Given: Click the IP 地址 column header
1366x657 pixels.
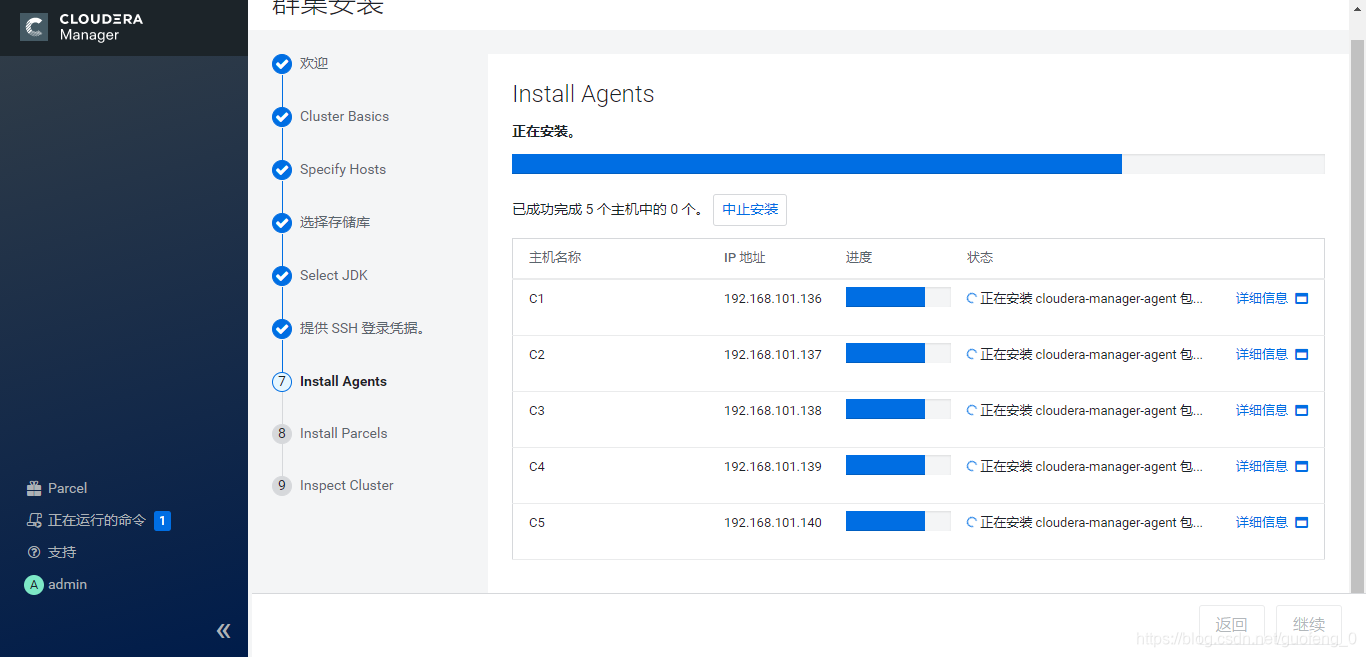Looking at the screenshot, I should point(745,257).
